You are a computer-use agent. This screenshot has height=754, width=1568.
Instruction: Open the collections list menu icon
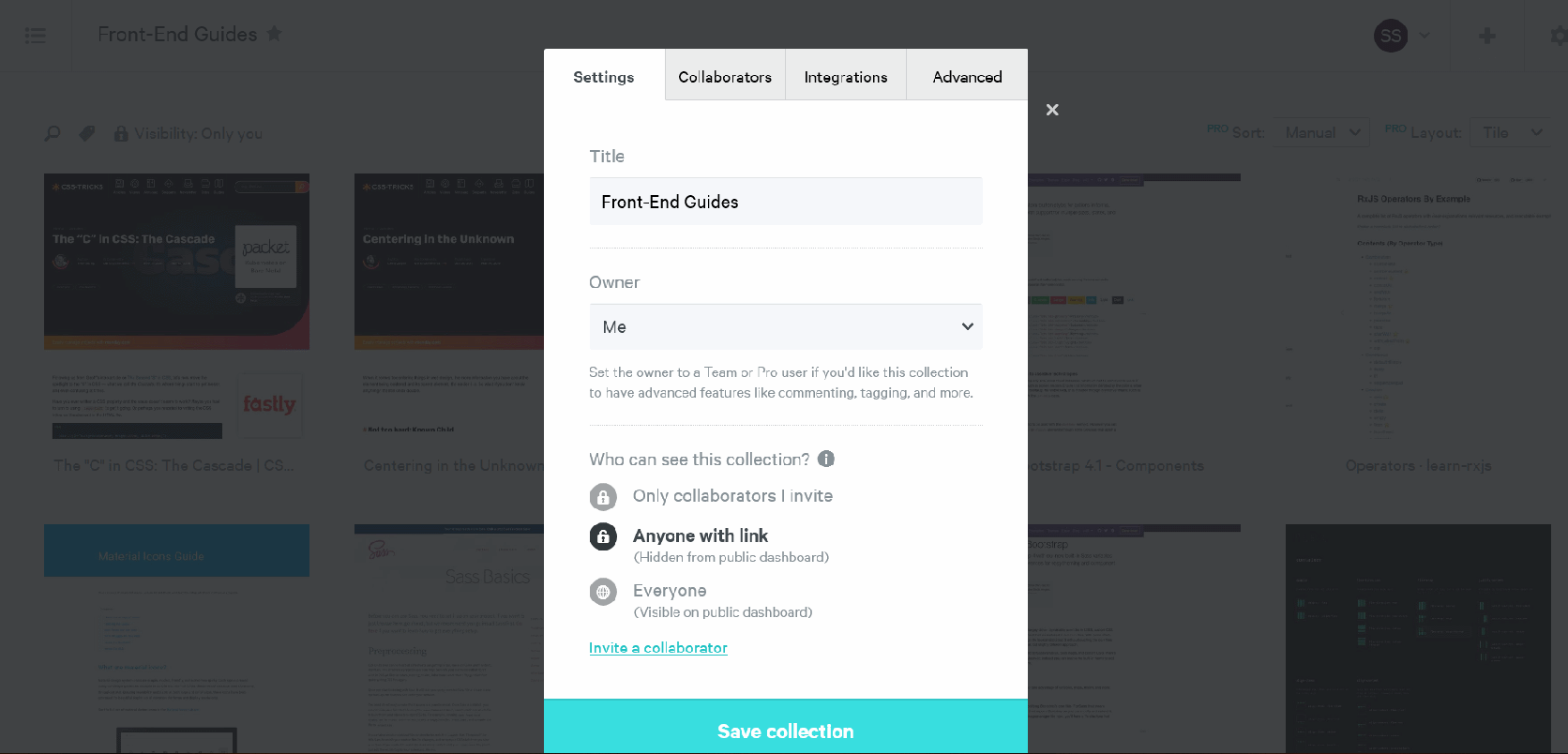[x=36, y=36]
